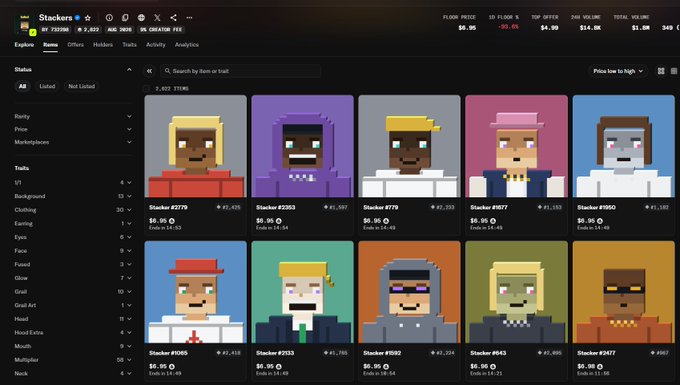Viewport: 680px width, 385px height.
Task: Expand the 1/1 trait filter
Action: [73, 183]
